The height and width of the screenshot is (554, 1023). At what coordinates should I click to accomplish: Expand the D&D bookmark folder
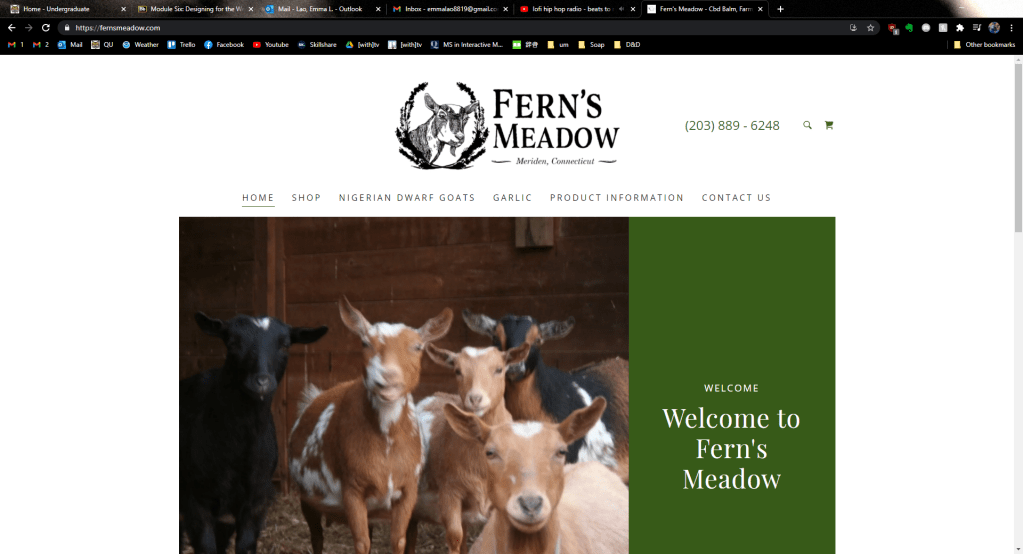point(626,45)
